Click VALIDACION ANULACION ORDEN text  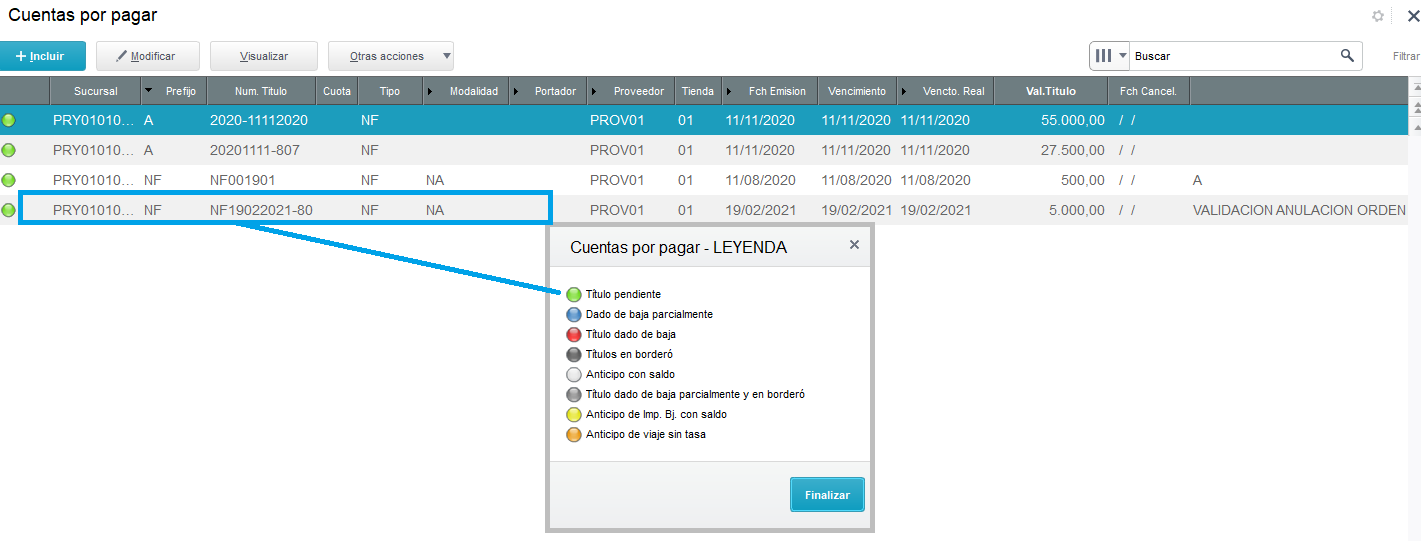tap(1299, 210)
